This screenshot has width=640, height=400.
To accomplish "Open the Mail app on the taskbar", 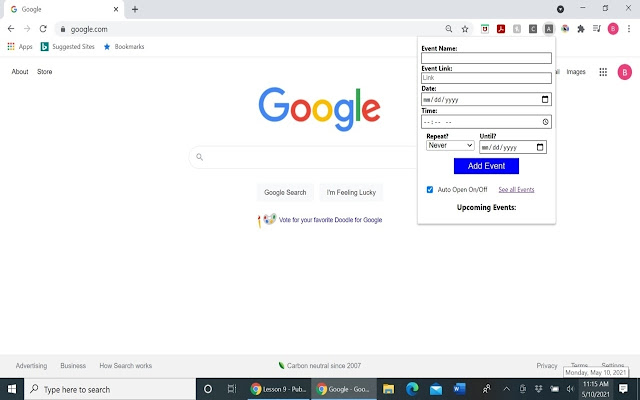I will tap(436, 389).
